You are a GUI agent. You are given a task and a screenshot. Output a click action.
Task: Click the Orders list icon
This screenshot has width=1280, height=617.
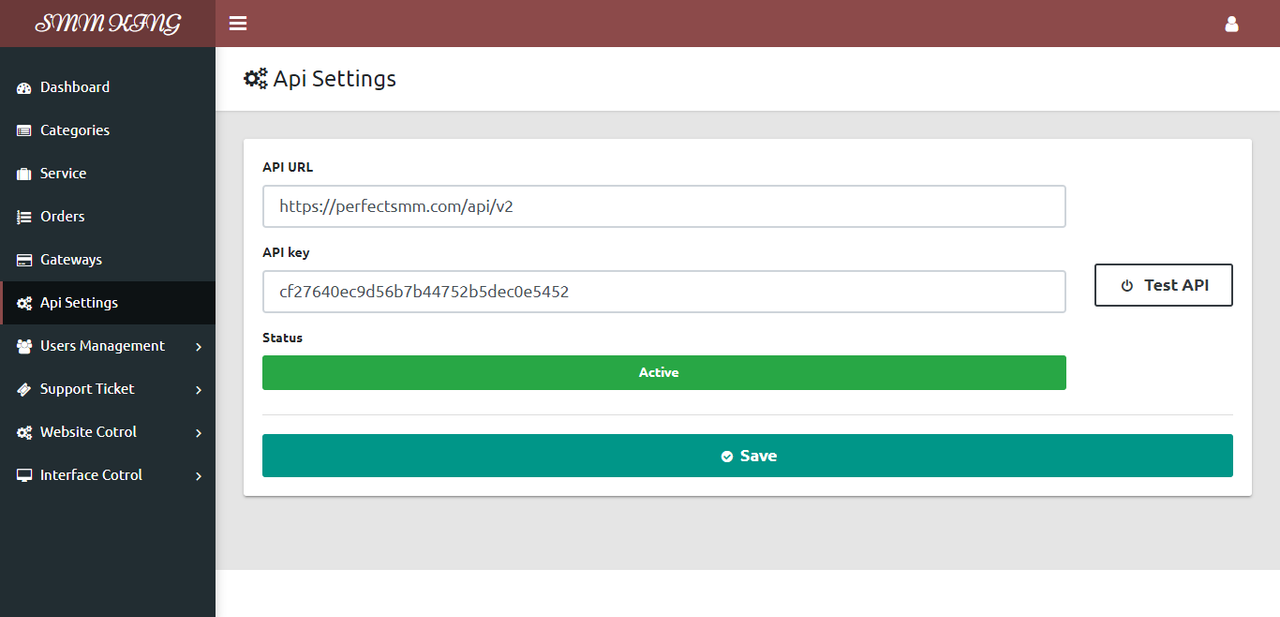click(24, 217)
